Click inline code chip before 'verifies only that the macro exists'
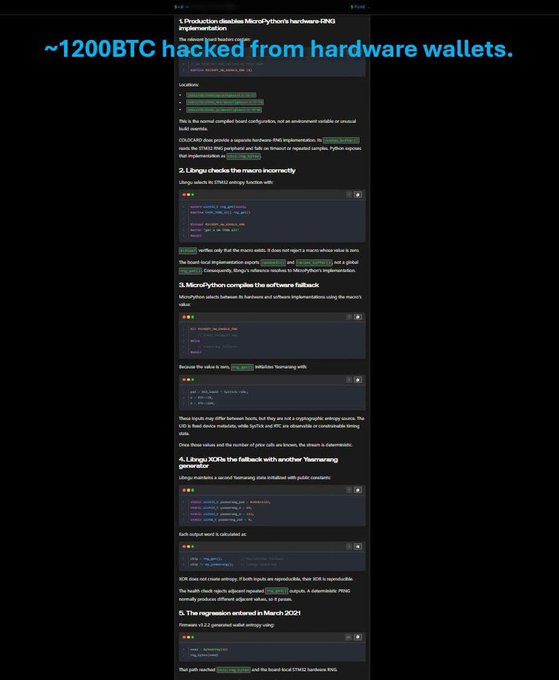The image size is (559, 680). (188, 251)
